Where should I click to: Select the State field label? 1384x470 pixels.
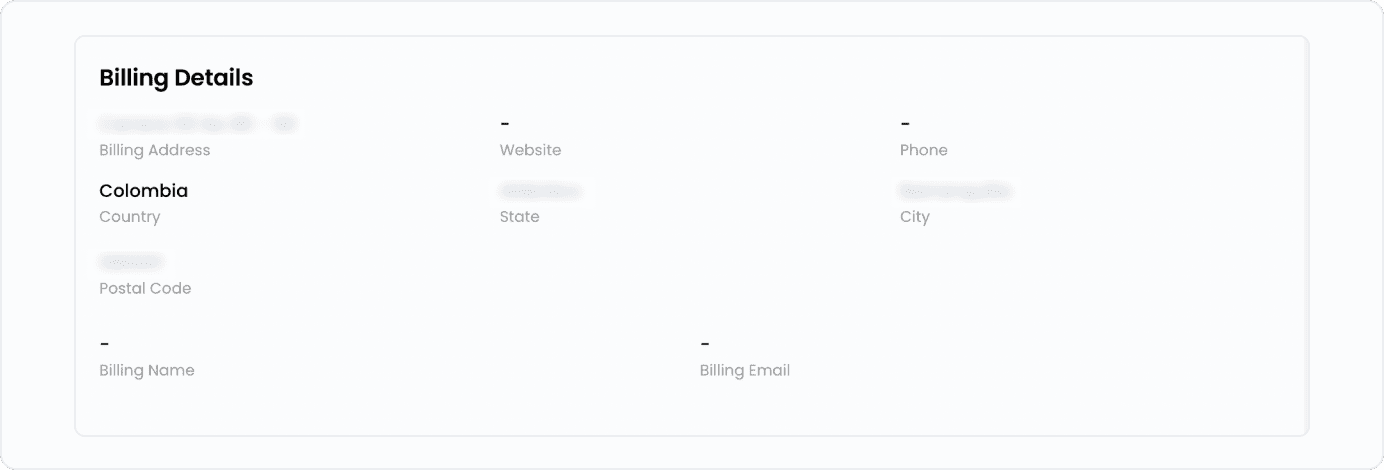[519, 217]
